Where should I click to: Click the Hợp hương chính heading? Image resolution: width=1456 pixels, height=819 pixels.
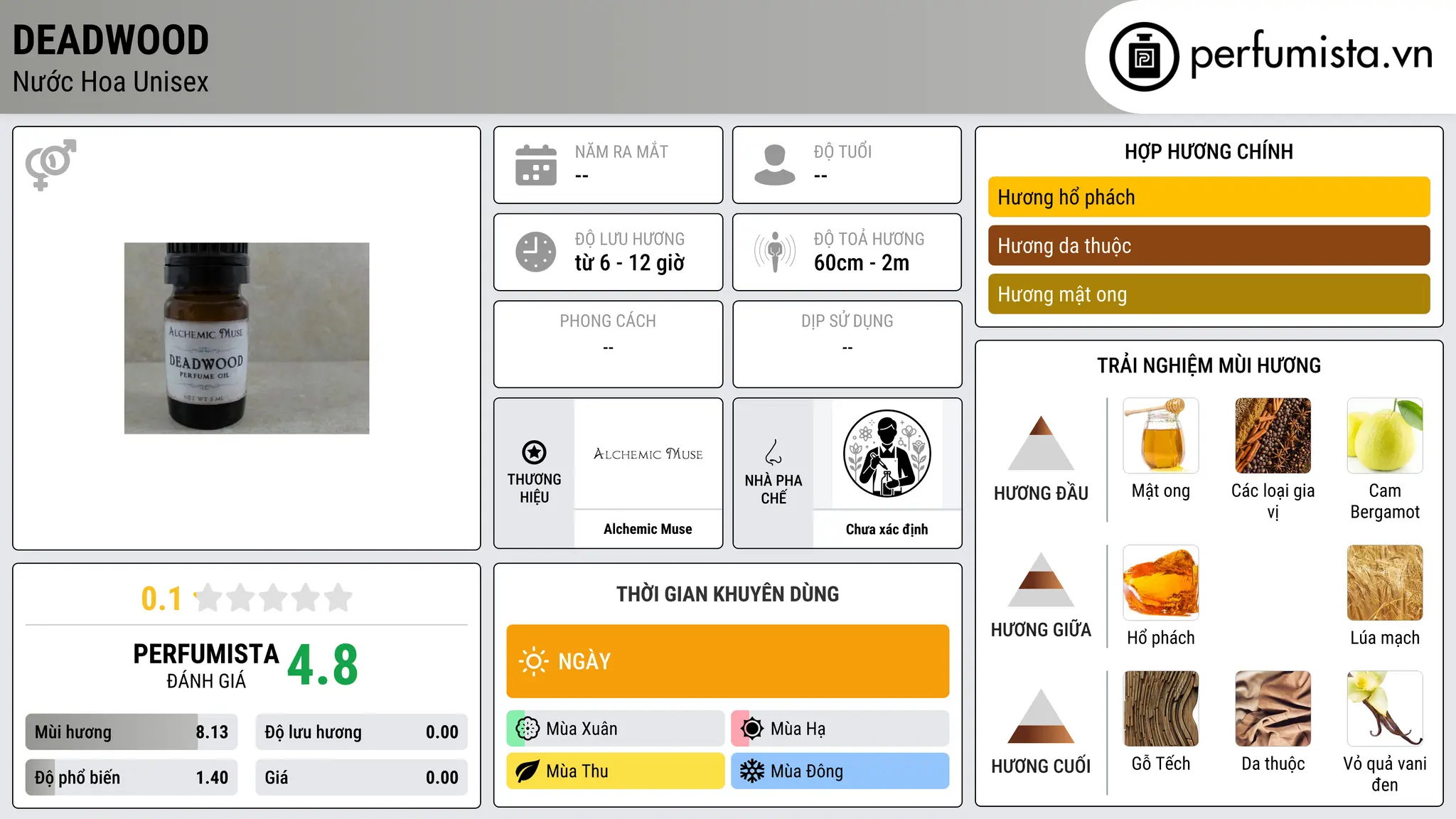tap(1209, 151)
